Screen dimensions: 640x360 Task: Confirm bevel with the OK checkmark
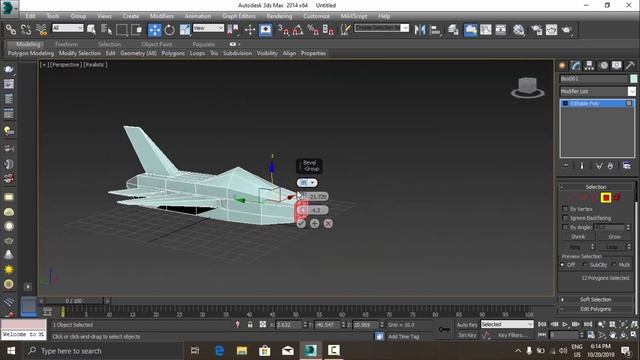pyautogui.click(x=301, y=223)
